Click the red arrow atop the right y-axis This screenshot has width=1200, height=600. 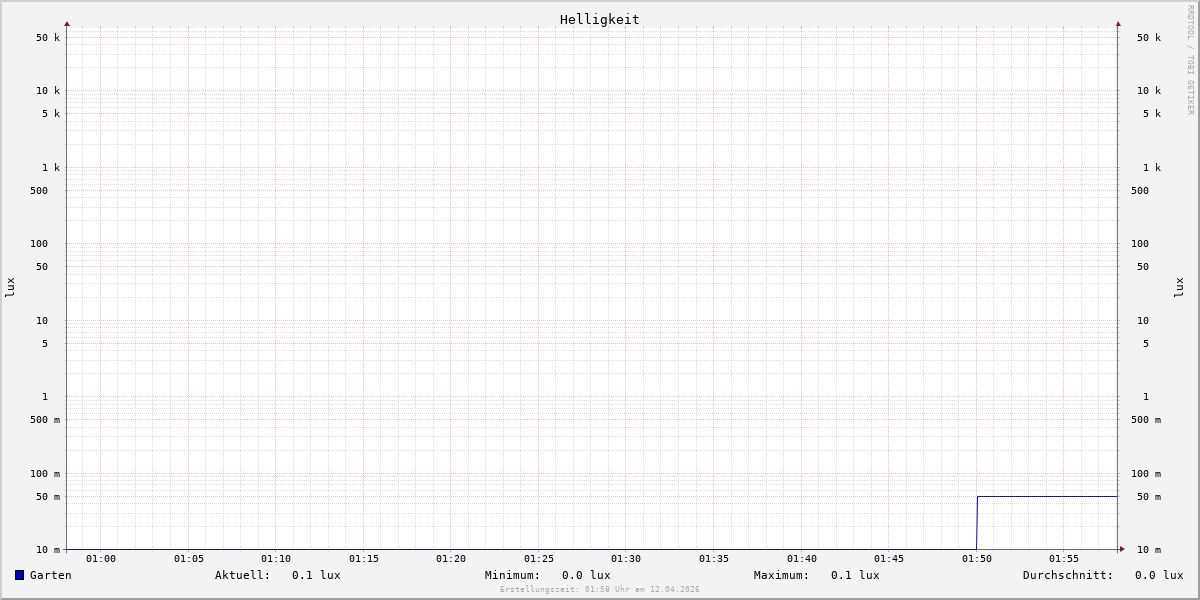[1118, 23]
